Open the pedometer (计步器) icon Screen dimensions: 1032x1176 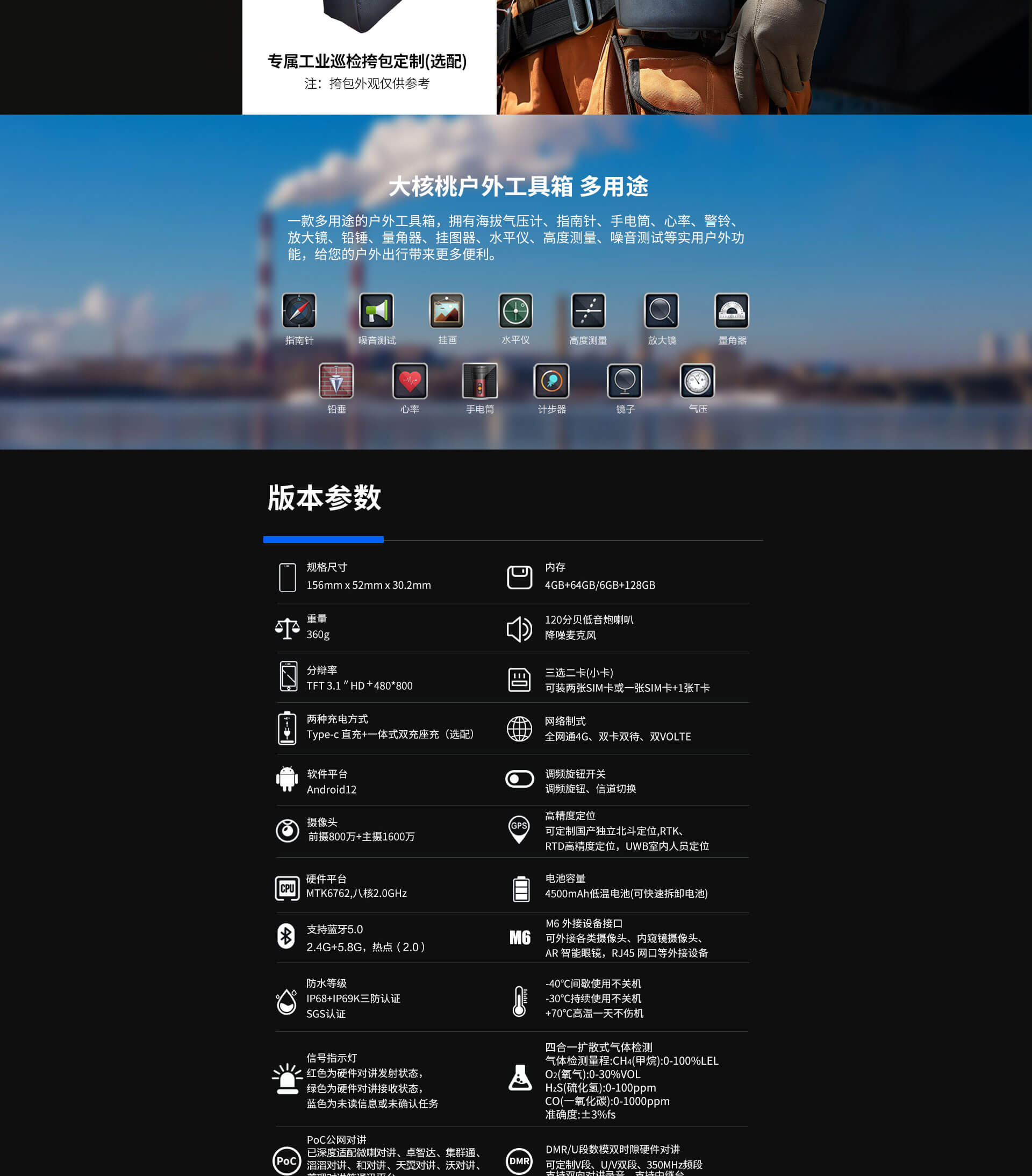pyautogui.click(x=551, y=381)
